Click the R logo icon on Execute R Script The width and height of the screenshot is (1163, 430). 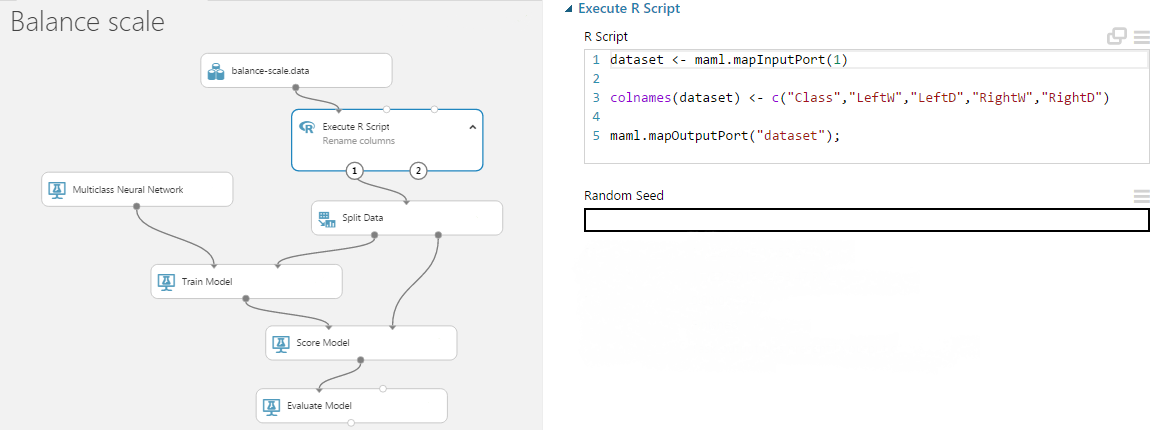306,127
